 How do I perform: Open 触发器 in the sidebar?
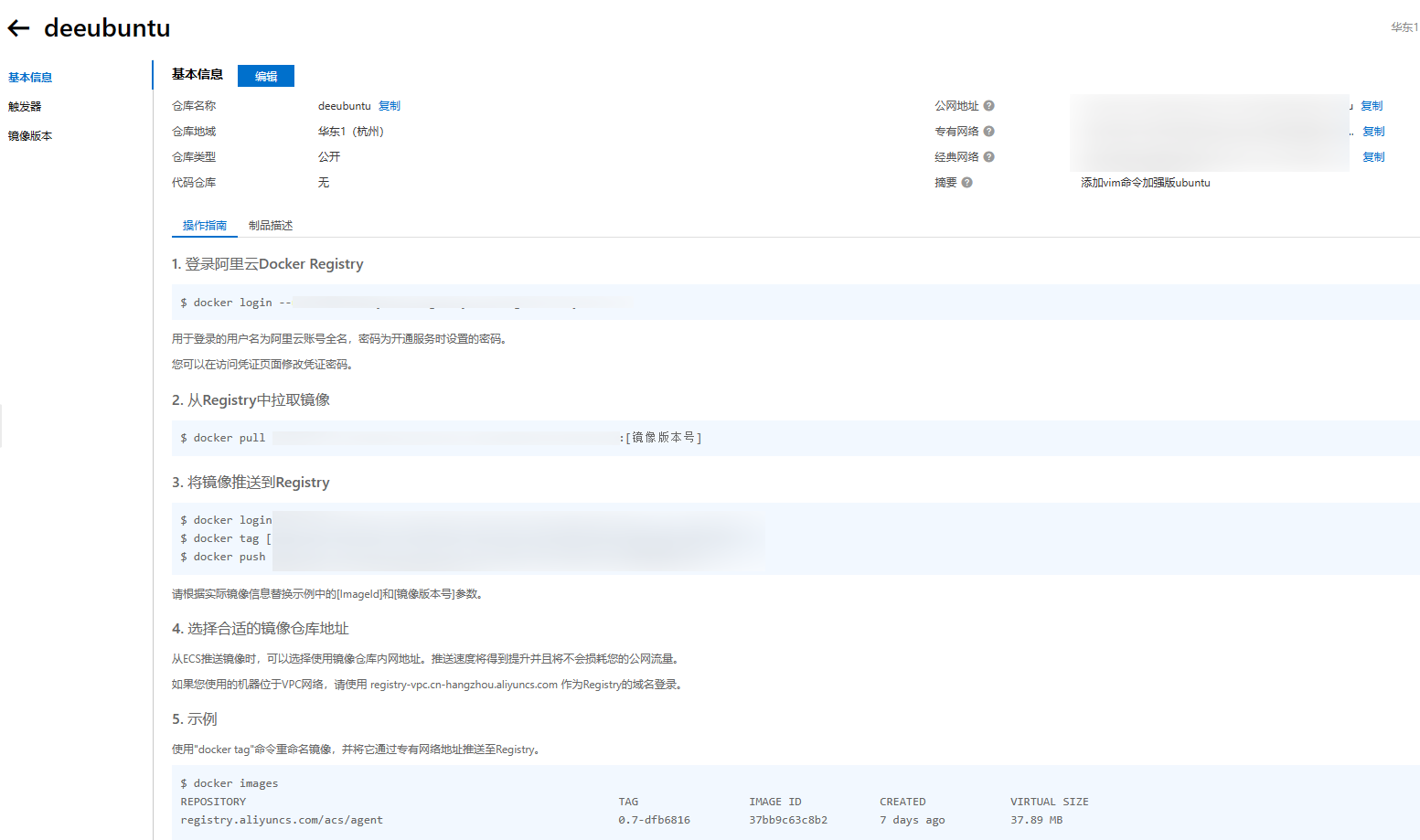[x=25, y=107]
